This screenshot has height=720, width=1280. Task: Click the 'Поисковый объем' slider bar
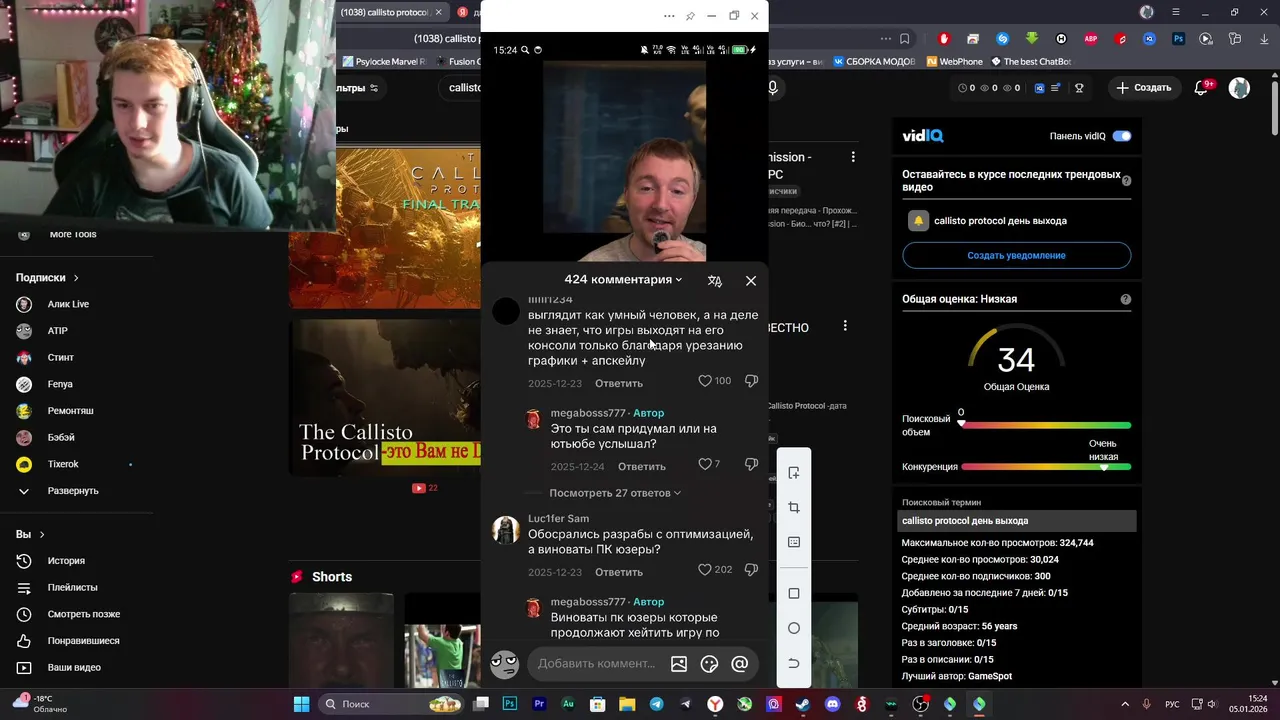coord(1046,425)
